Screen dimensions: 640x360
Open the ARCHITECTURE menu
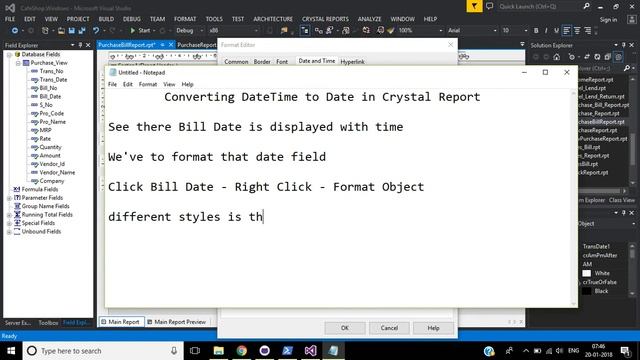point(273,19)
